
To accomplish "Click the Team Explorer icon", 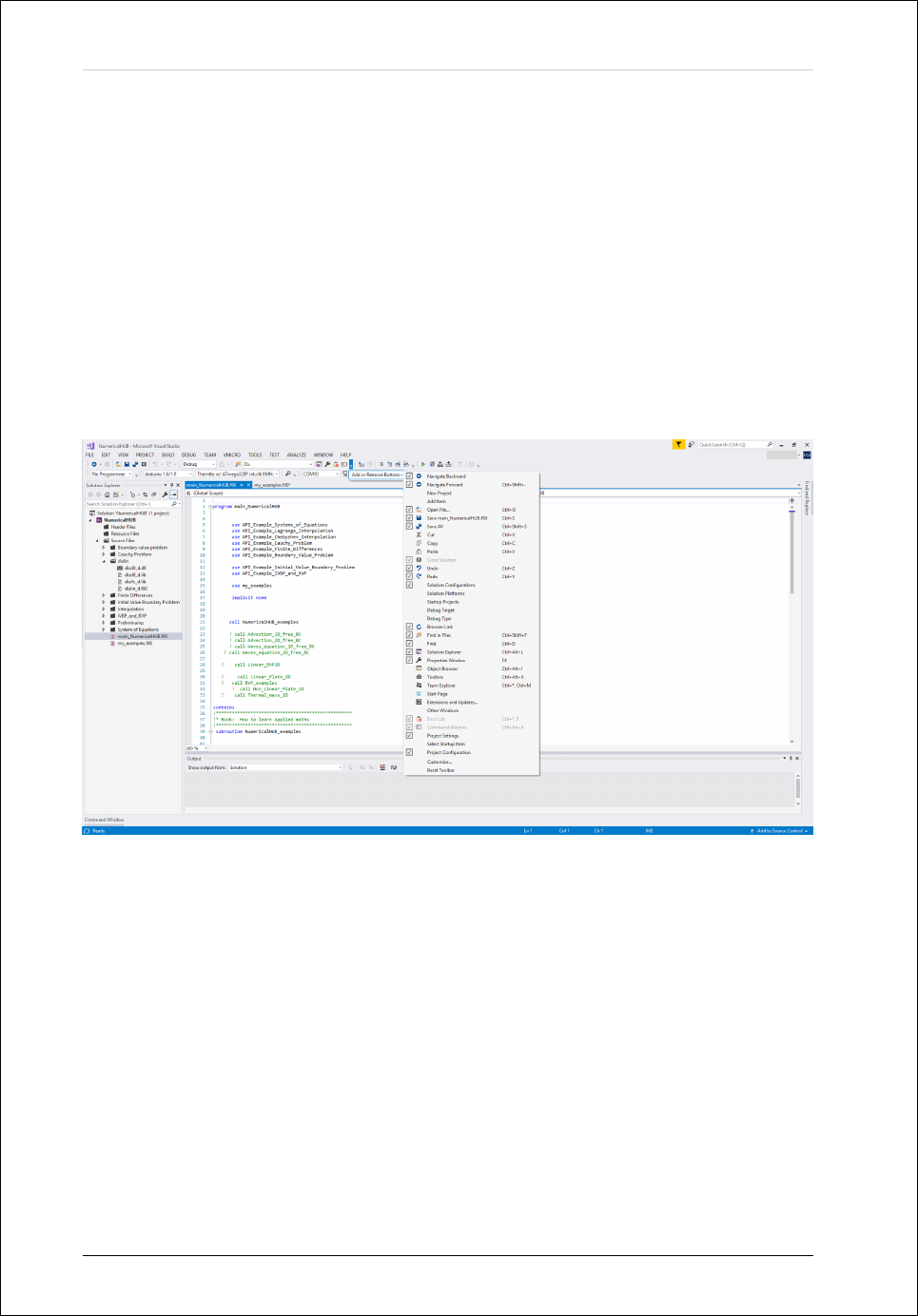I will (419, 685).
